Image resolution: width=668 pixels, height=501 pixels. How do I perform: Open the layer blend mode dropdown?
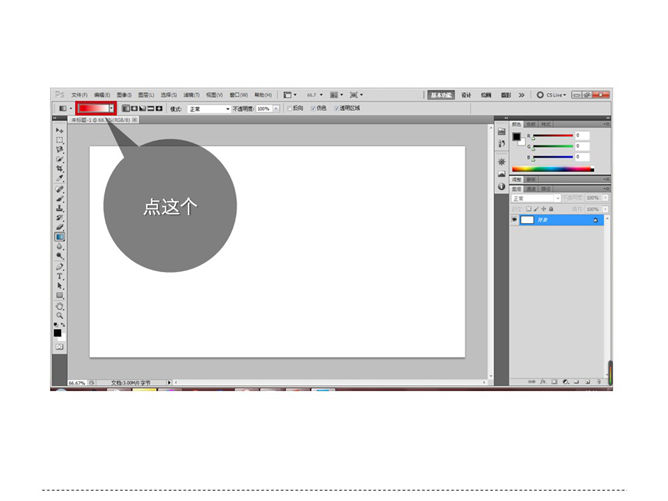pos(535,198)
